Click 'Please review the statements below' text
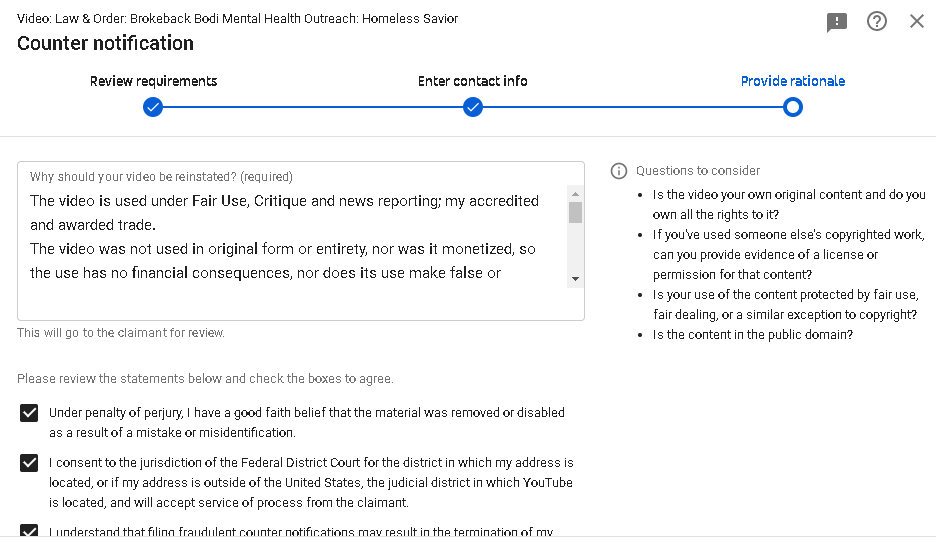The height and width of the screenshot is (546, 936). pyautogui.click(x=205, y=379)
